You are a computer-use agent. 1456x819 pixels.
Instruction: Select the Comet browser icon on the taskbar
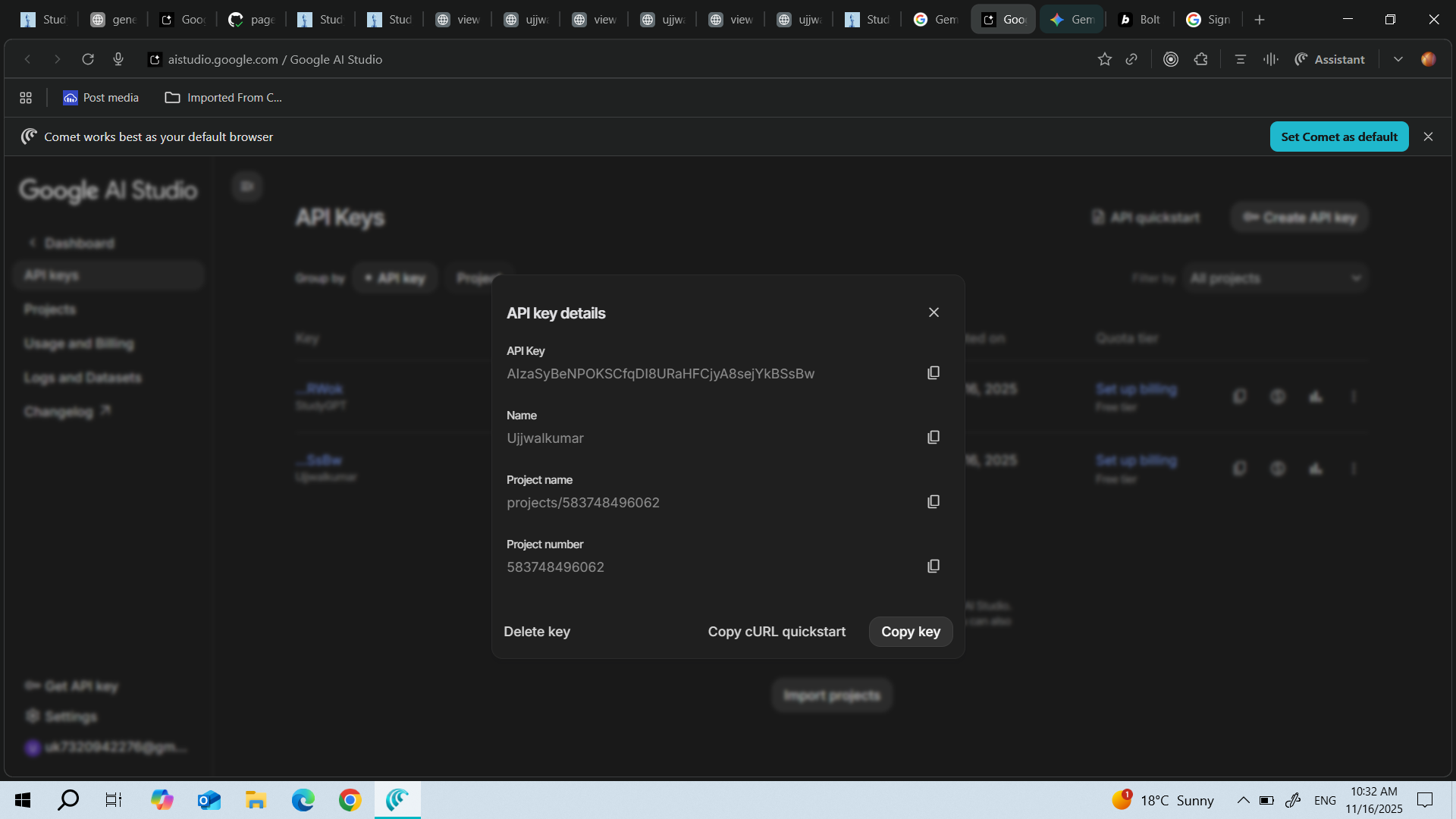(397, 799)
